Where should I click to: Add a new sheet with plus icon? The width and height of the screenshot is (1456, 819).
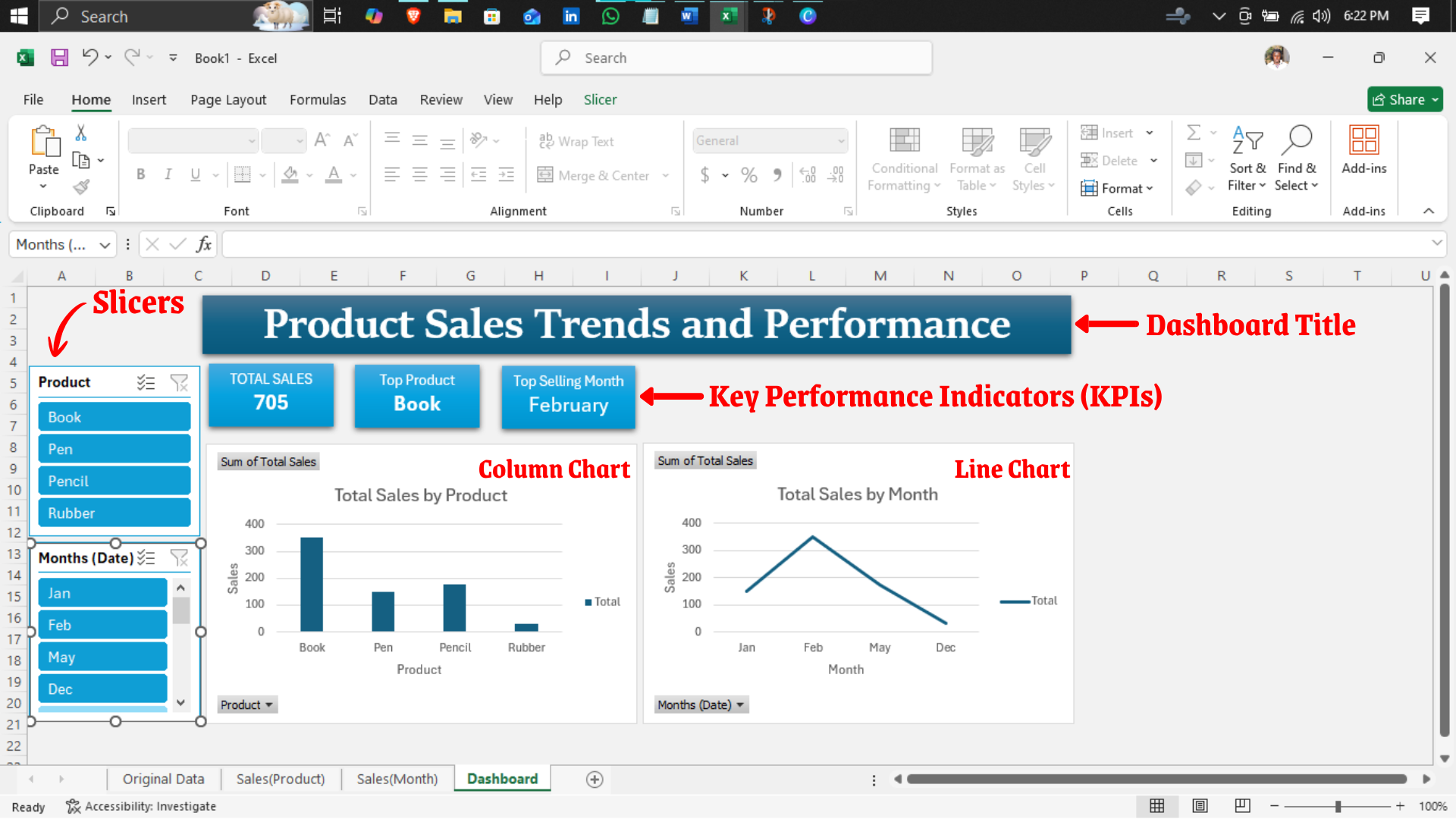(595, 780)
